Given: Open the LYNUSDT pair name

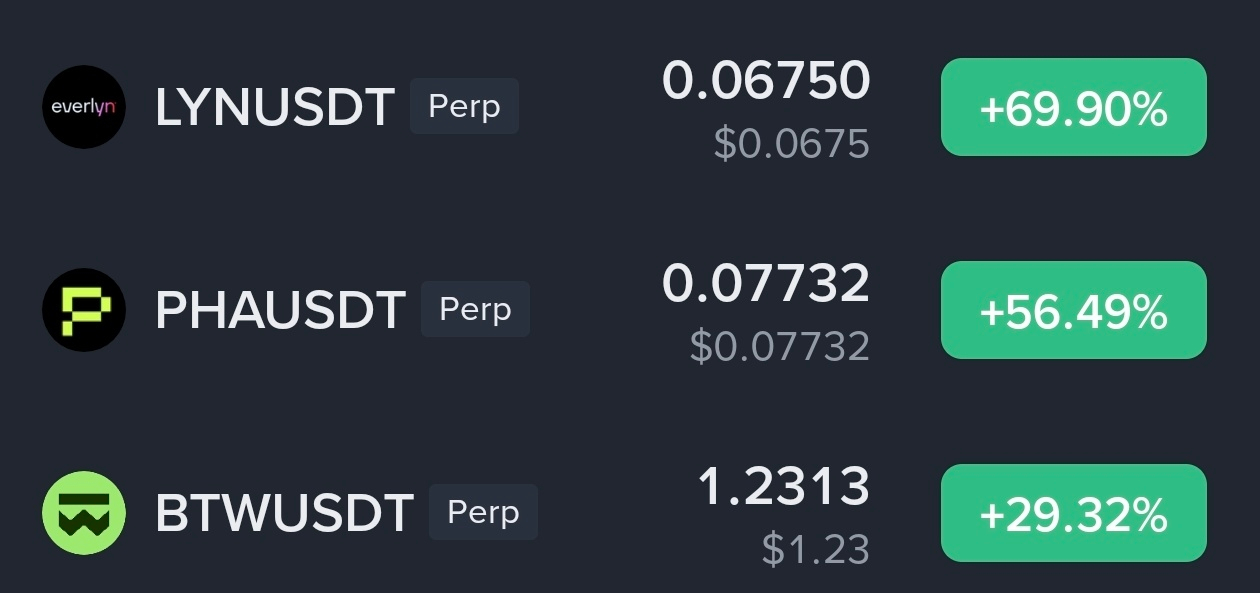Looking at the screenshot, I should click(275, 107).
